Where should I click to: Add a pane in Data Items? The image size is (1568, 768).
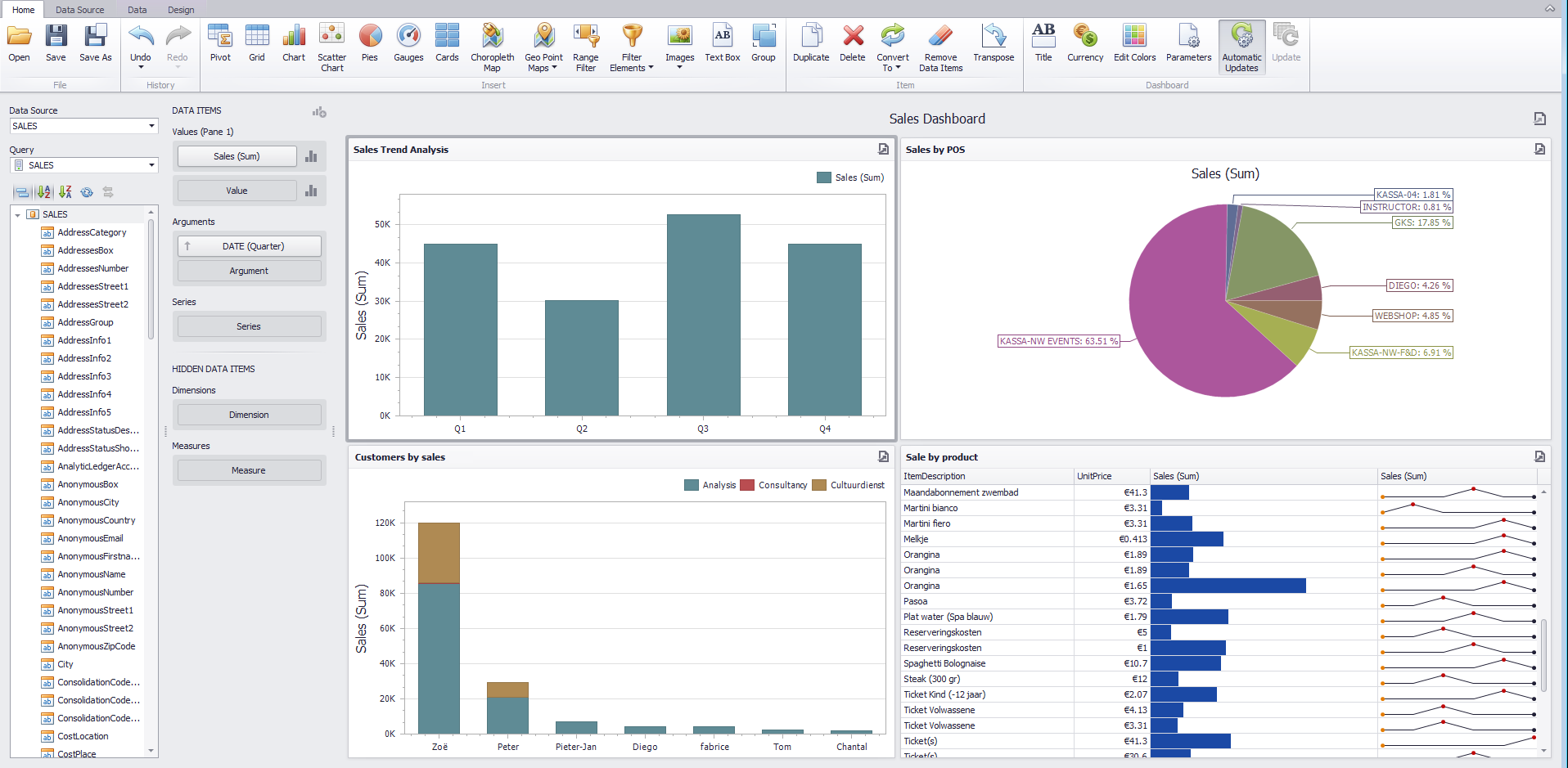pos(319,111)
